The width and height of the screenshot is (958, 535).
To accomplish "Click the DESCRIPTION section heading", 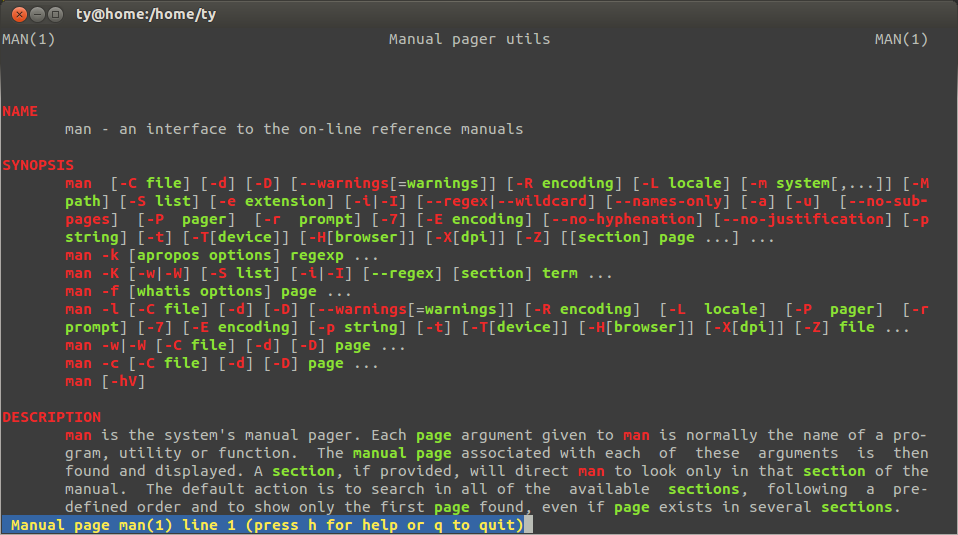I will [52, 417].
